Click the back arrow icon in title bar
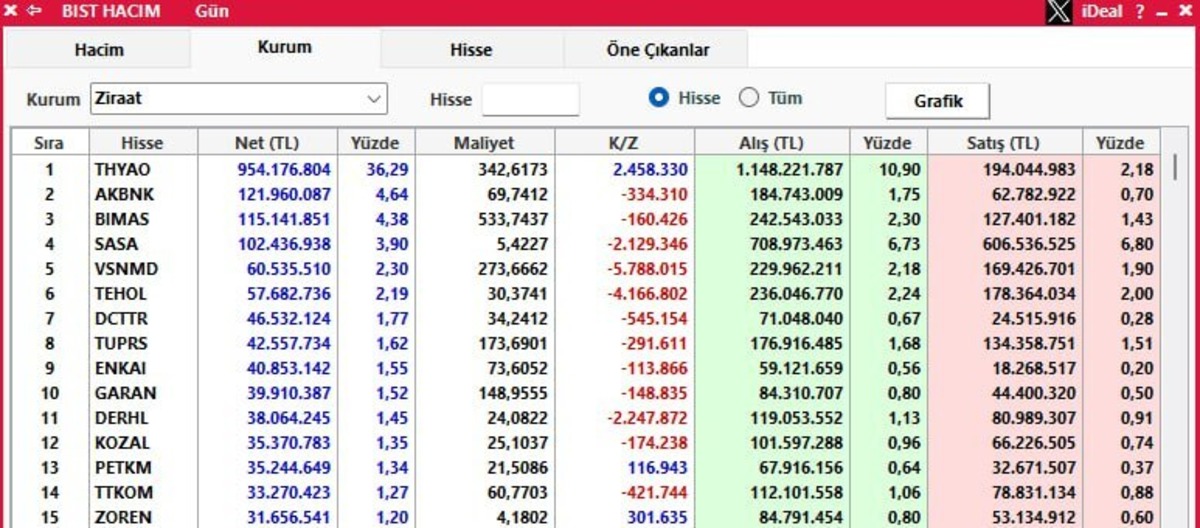Viewport: 1200px width, 528px height. [x=35, y=11]
